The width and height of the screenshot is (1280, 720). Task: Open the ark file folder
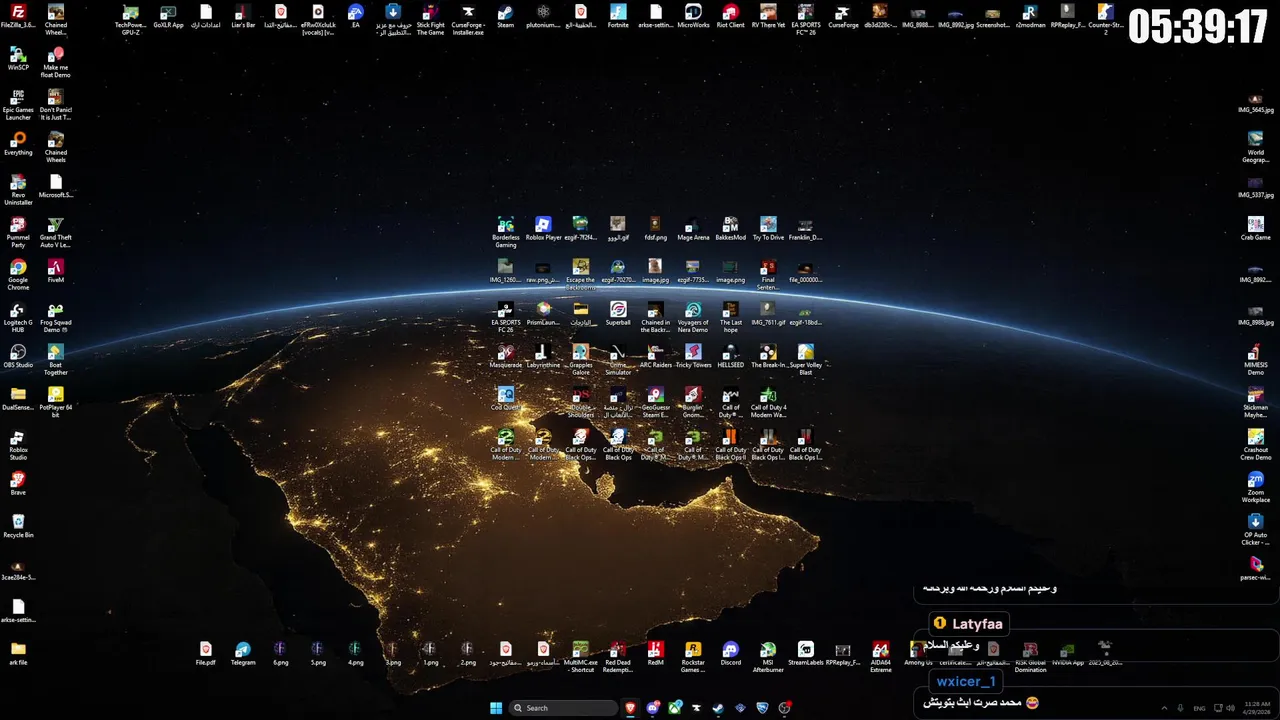pyautogui.click(x=18, y=653)
